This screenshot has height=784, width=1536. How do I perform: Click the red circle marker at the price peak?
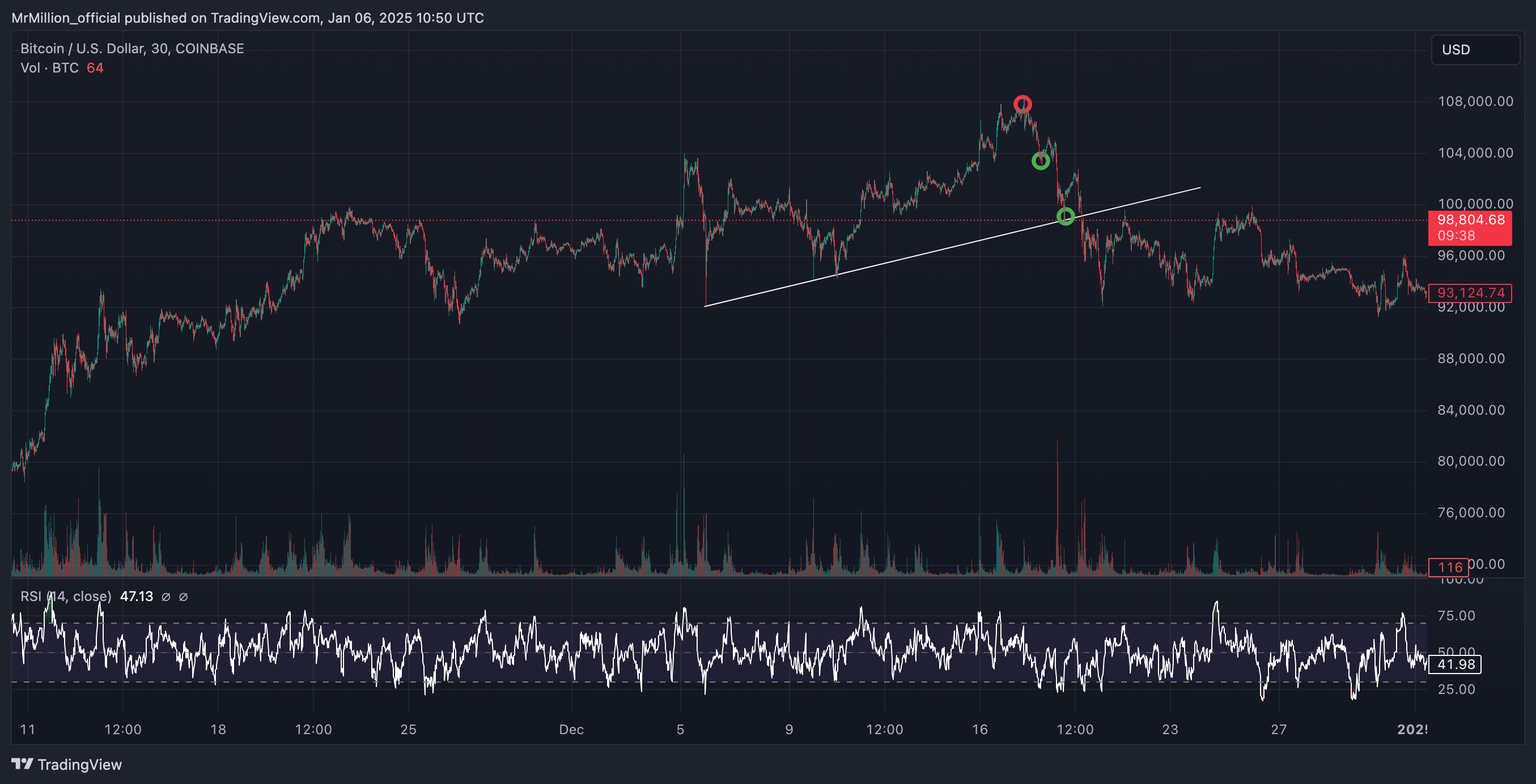1022,104
